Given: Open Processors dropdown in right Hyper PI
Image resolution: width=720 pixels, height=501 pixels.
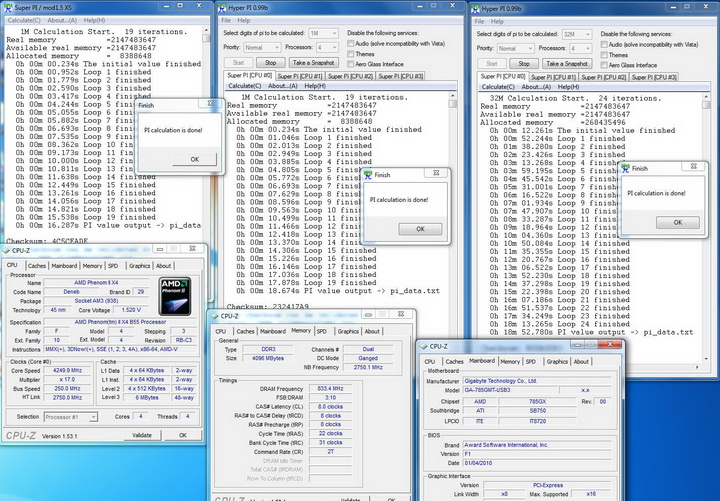Looking at the screenshot, I should pyautogui.click(x=580, y=48).
